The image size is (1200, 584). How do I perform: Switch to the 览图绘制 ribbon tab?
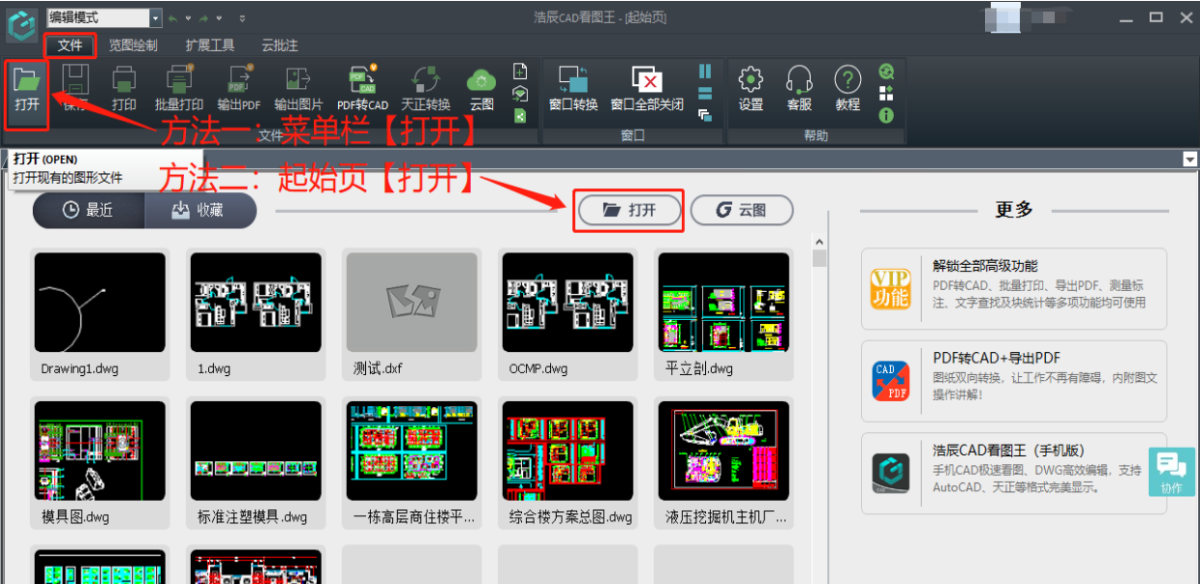(x=133, y=45)
